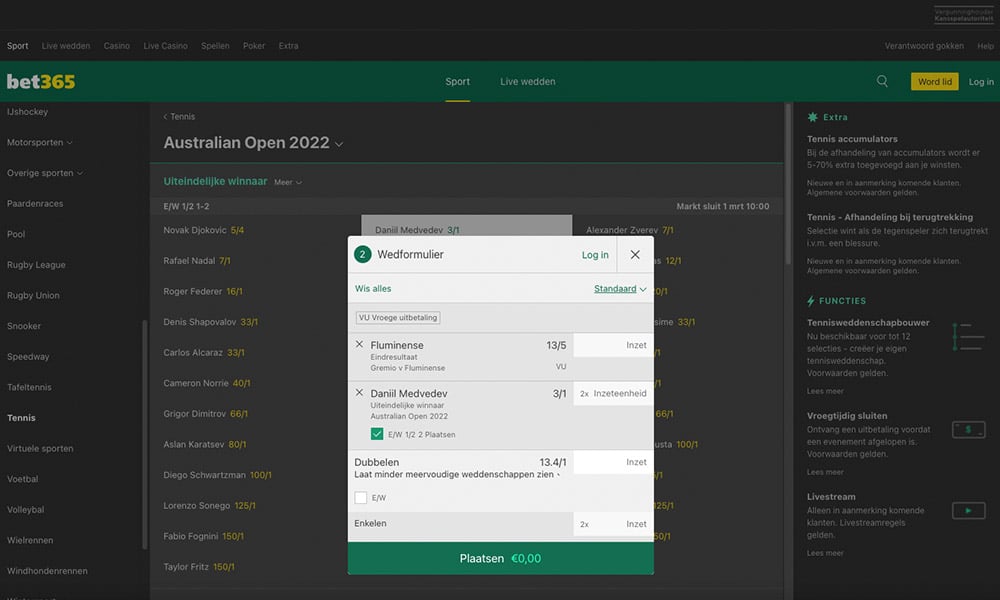
Task: Open Snooker in the sports sidebar
Action: tap(24, 326)
